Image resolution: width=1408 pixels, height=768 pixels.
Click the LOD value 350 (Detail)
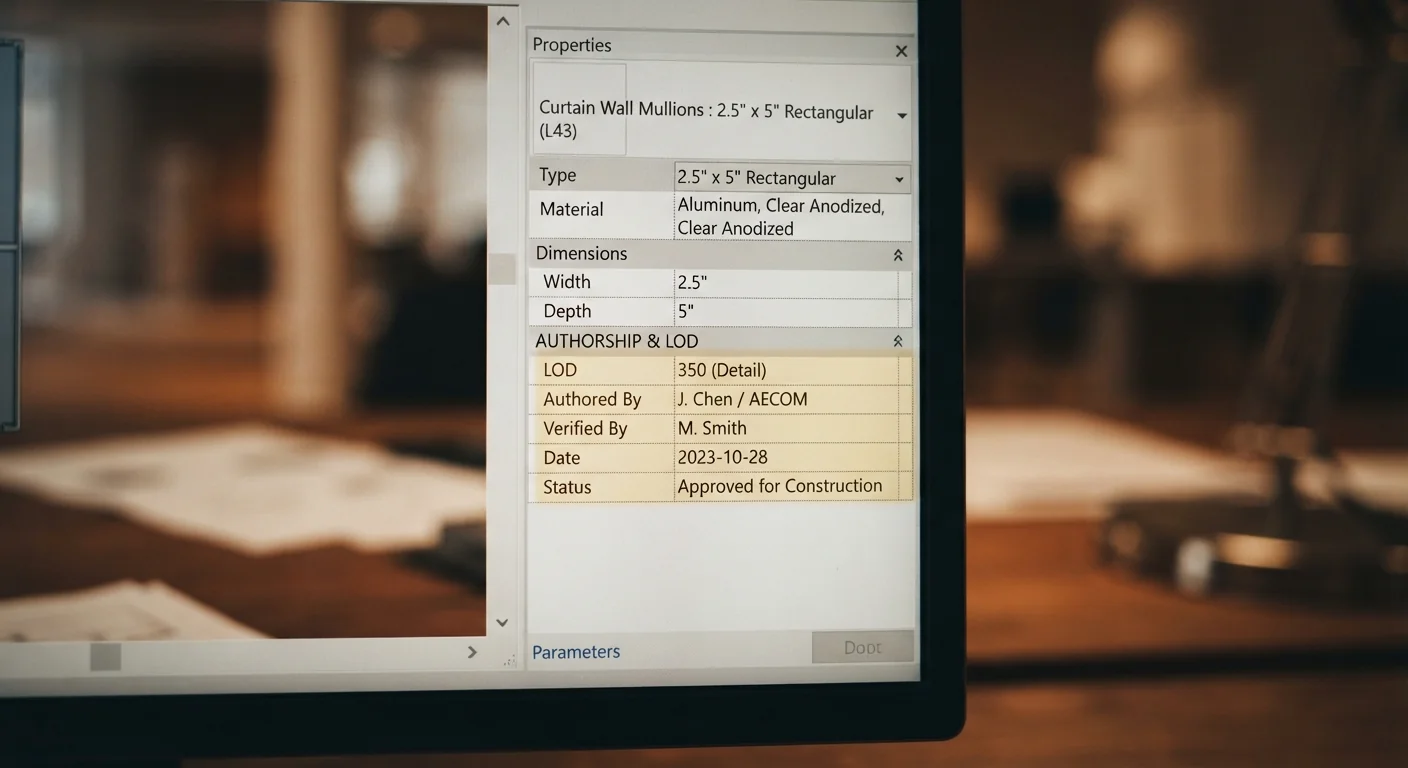pyautogui.click(x=786, y=370)
